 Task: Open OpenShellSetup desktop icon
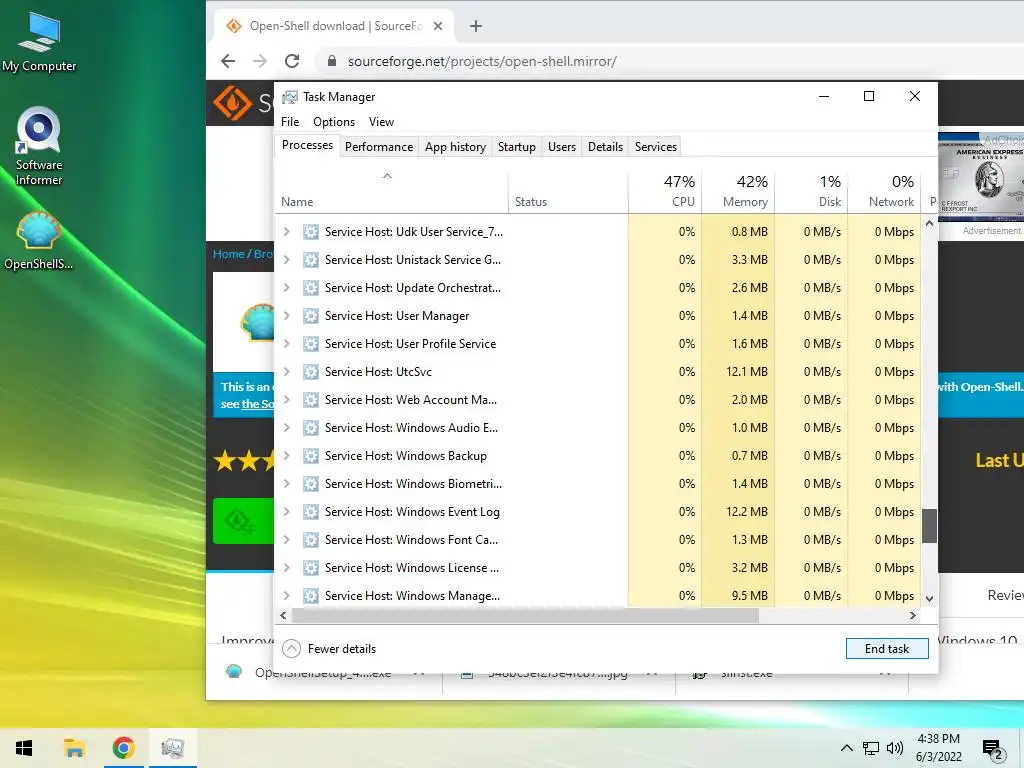point(39,240)
